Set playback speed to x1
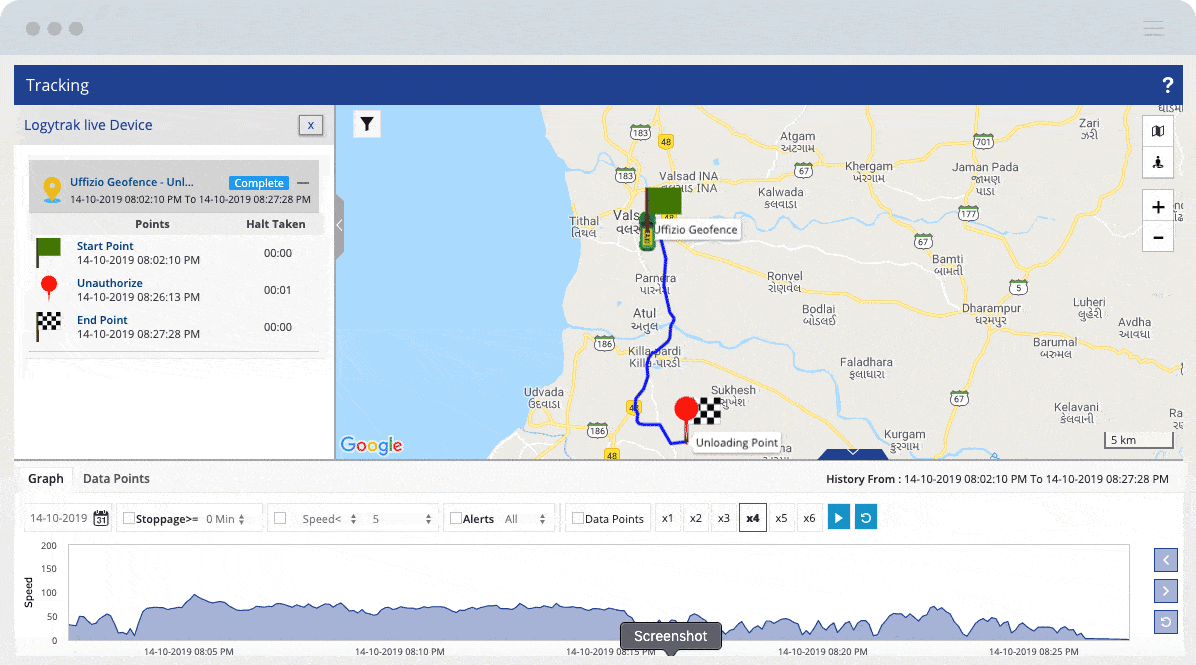This screenshot has width=1196, height=665. tap(667, 519)
